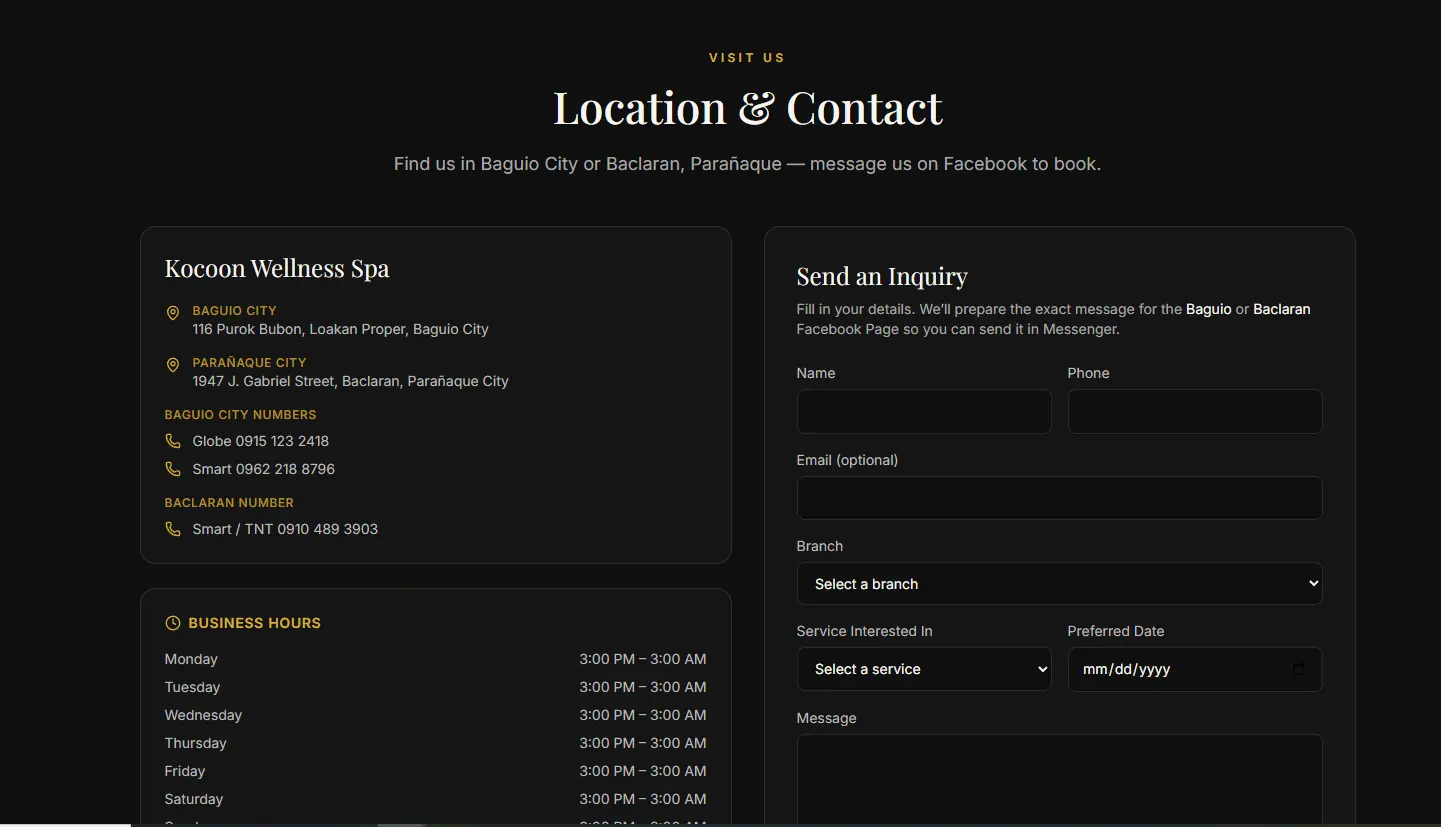1441x827 pixels.
Task: Click the Globe 0915 123 2418 number
Action: [x=261, y=441]
